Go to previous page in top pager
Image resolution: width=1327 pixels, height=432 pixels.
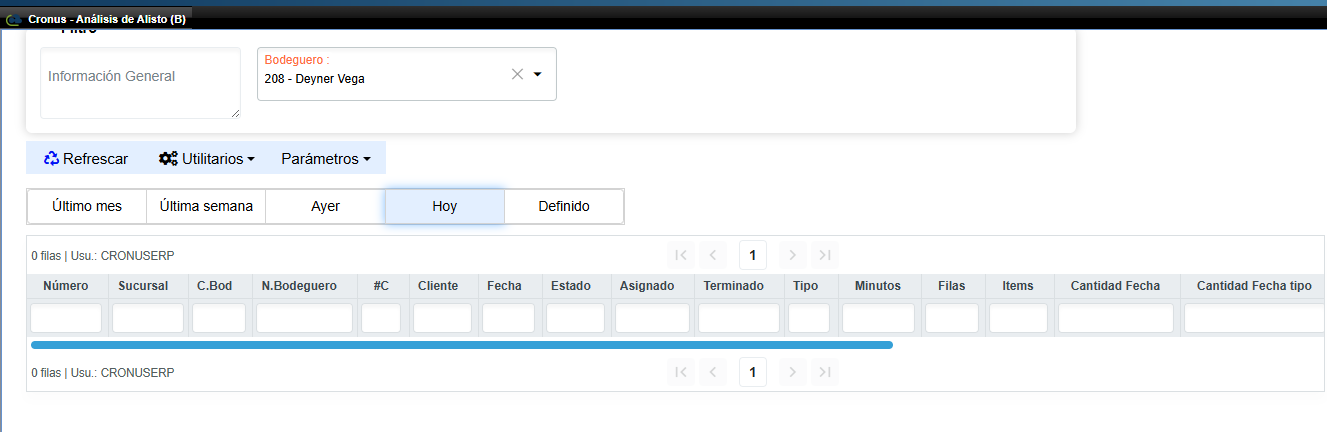click(712, 255)
